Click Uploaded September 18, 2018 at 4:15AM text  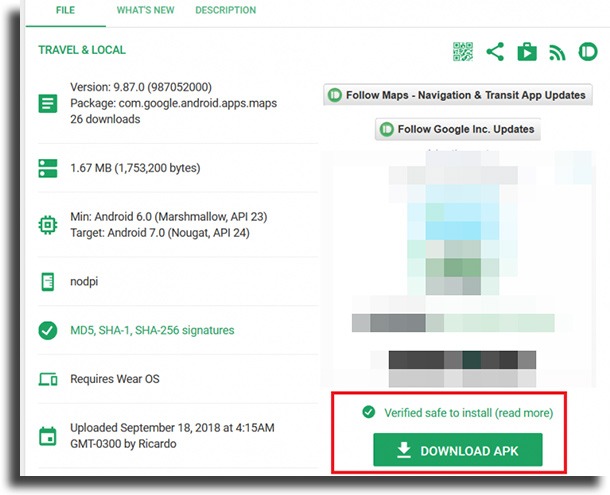coord(172,428)
